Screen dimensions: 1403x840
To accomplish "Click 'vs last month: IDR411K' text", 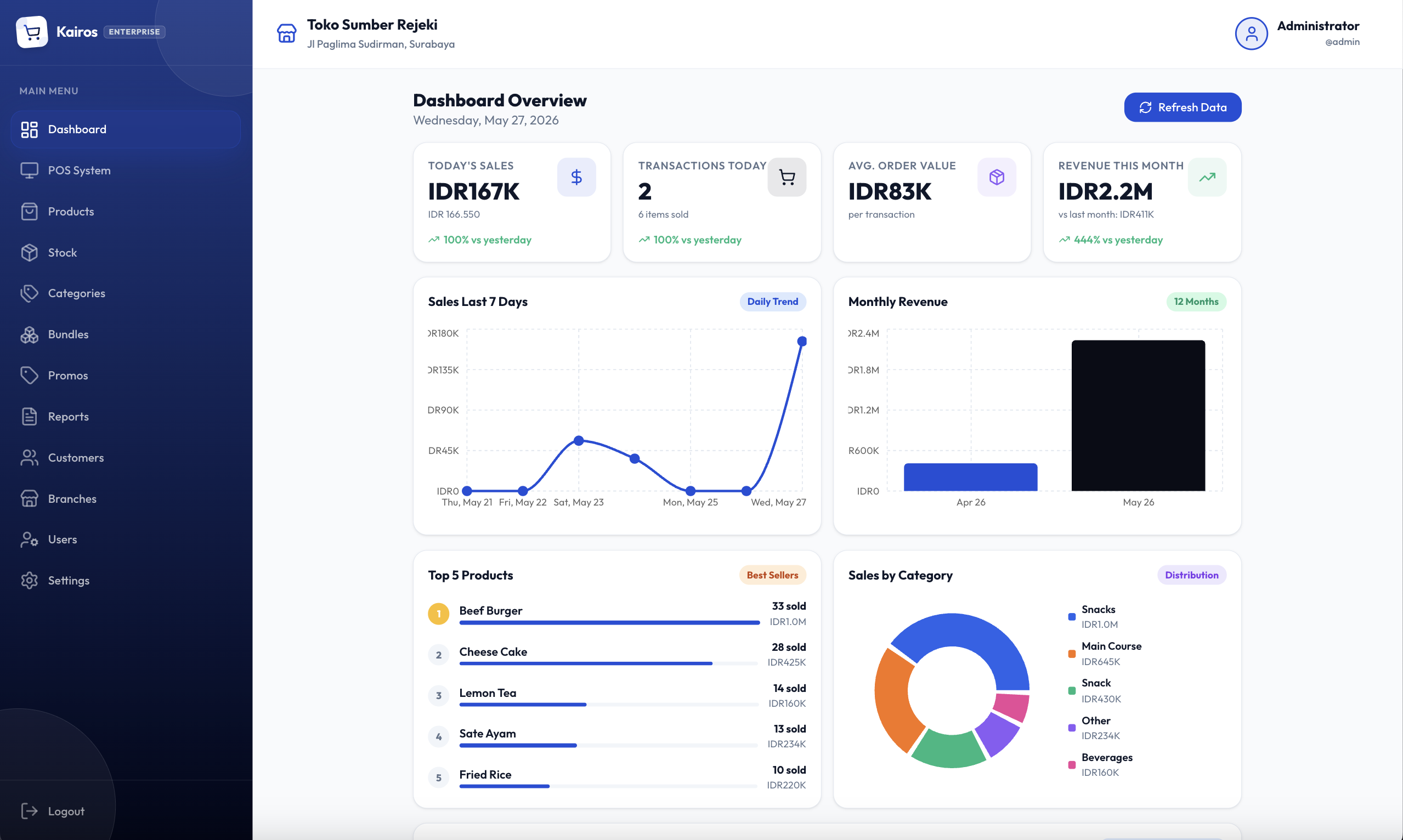I will point(1105,214).
